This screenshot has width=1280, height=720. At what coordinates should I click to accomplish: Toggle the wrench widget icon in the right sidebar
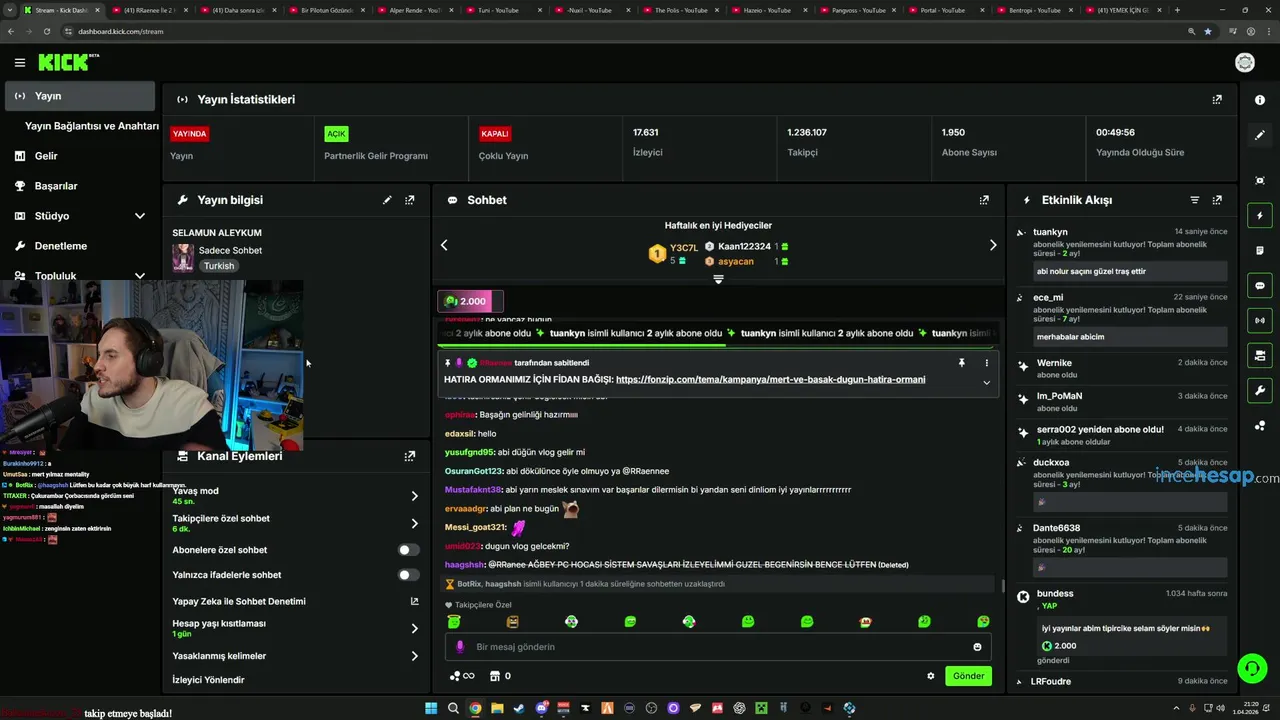[x=1260, y=390]
